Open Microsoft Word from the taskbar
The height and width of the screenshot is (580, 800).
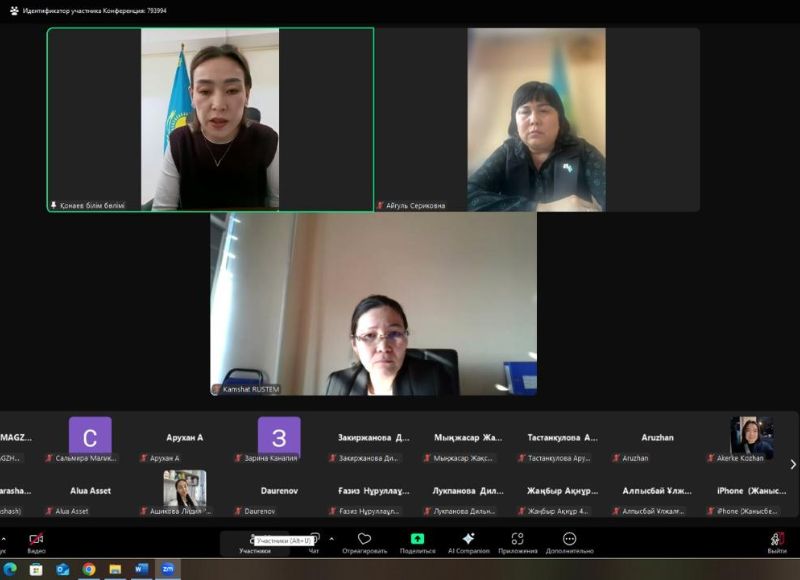[x=141, y=569]
